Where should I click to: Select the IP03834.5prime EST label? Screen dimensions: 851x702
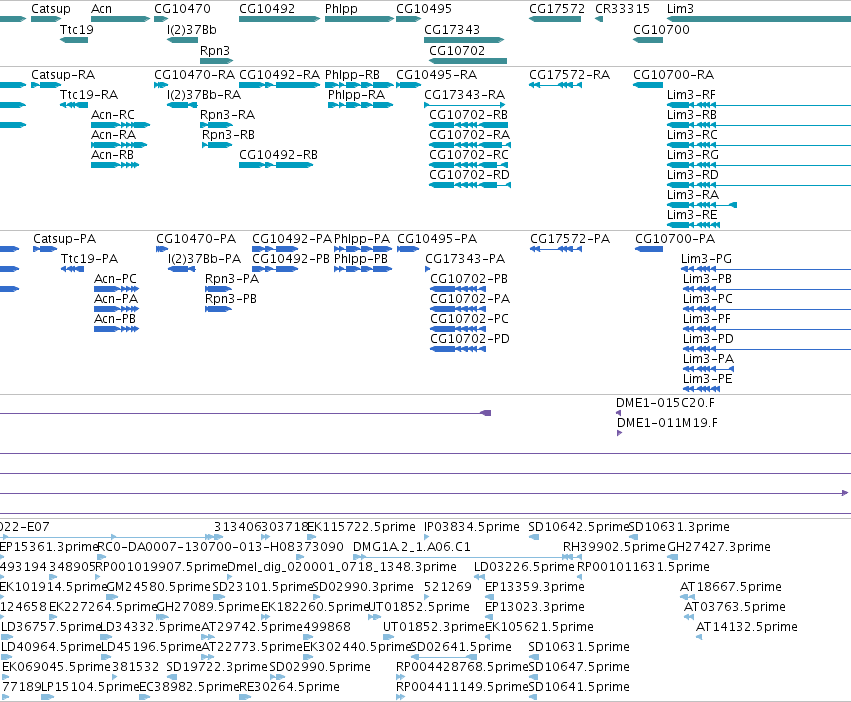point(472,527)
